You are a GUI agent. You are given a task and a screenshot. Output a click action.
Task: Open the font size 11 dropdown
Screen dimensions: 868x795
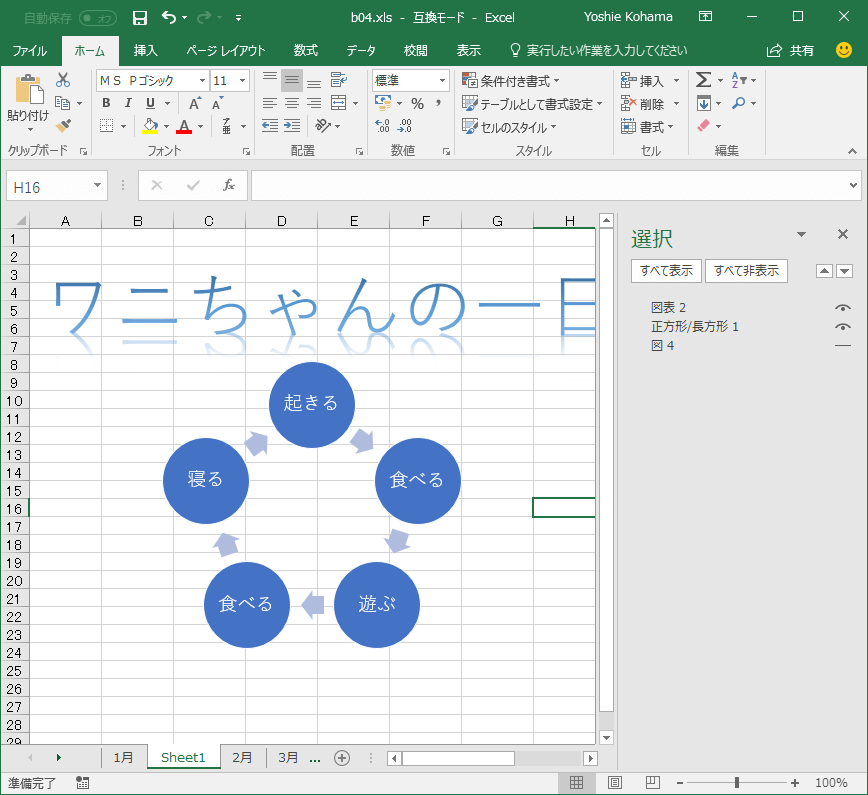tap(242, 81)
